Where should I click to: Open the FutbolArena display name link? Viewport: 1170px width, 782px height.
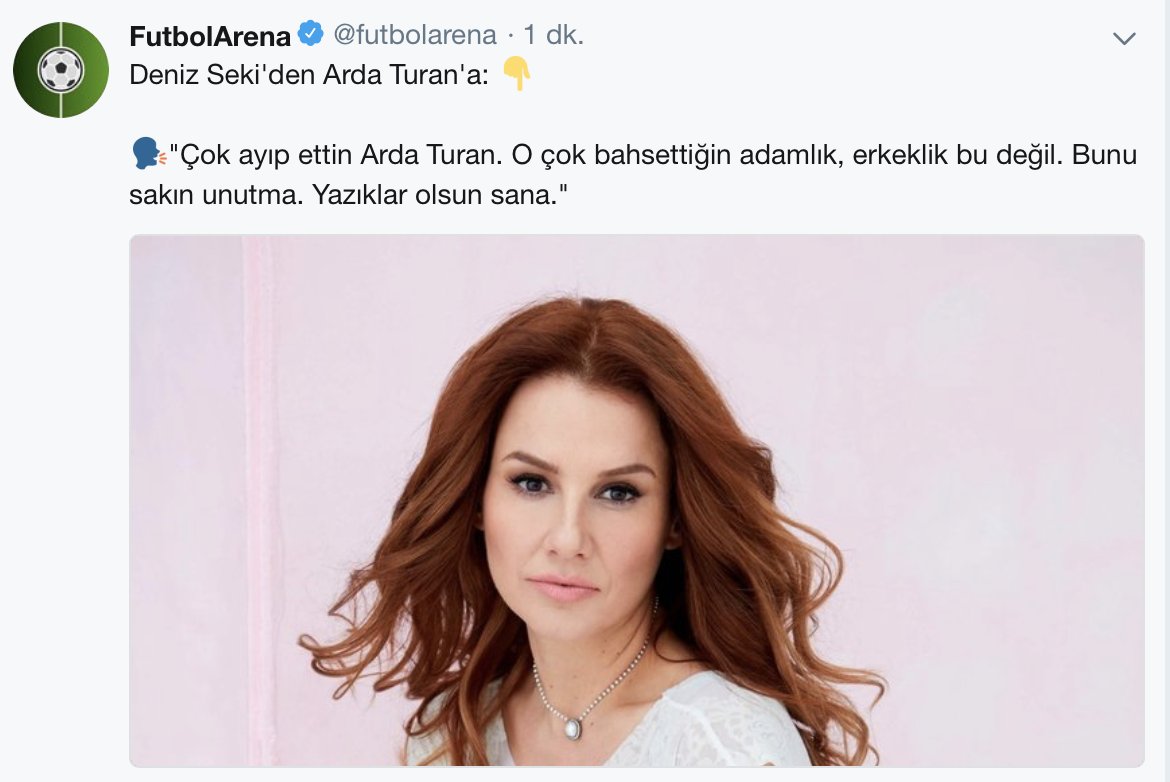(x=210, y=35)
